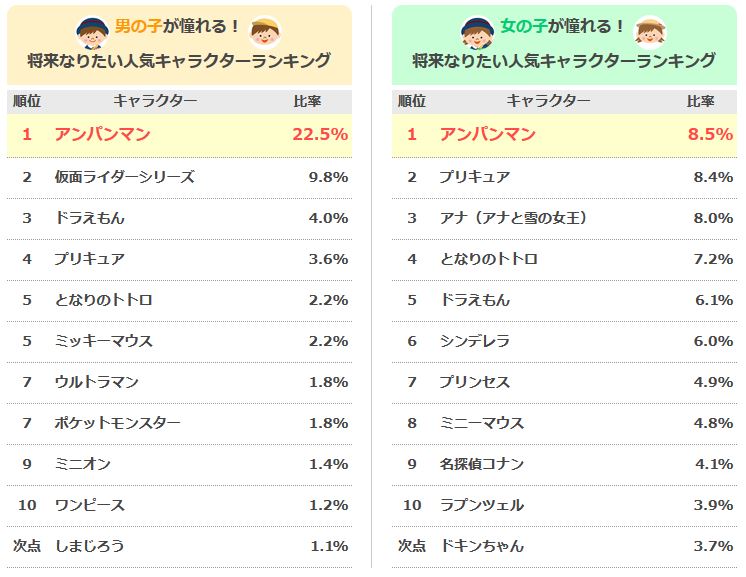Click ミッキーマウス in the boys' list
Viewport: 746px width, 577px height.
coord(104,341)
